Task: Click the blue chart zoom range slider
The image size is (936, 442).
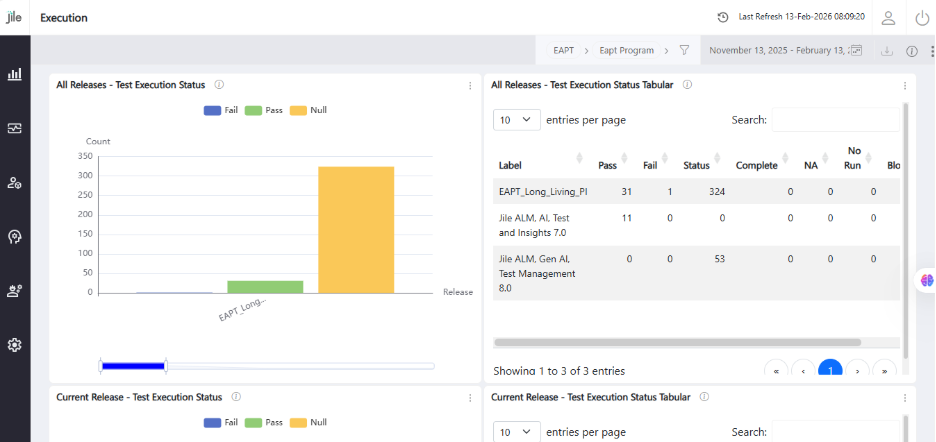Action: click(x=133, y=366)
